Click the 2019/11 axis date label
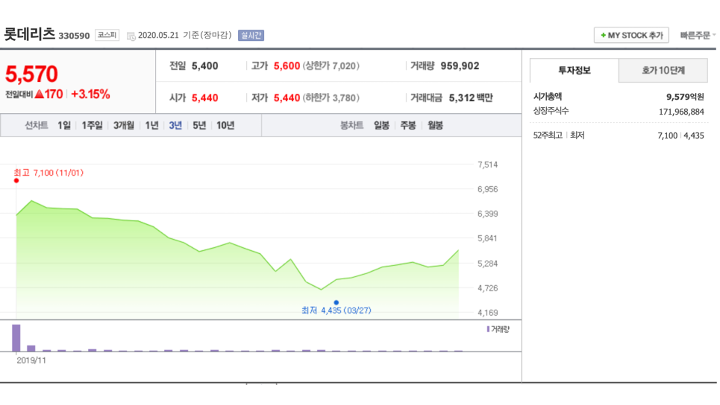Viewport: 720px width, 405px height. [31, 360]
